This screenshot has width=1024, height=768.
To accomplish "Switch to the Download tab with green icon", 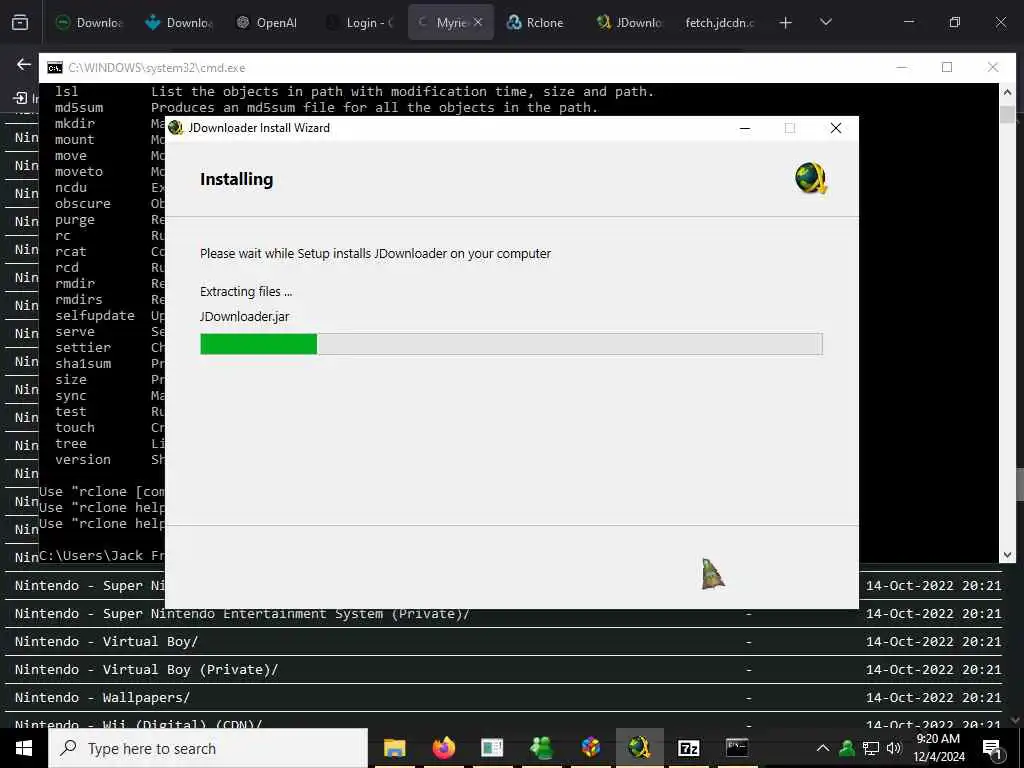I will (89, 22).
